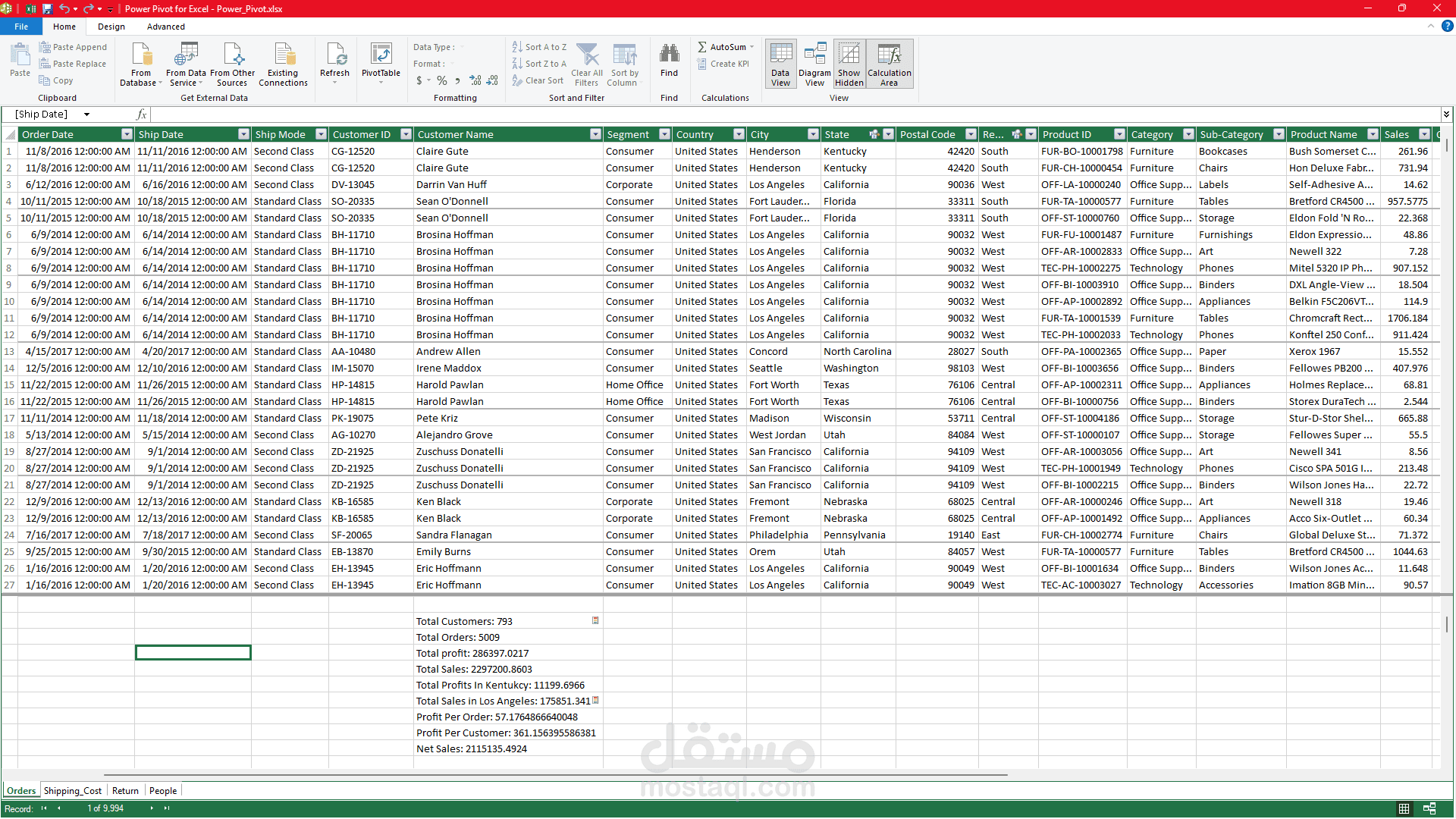1456x819 pixels.
Task: Switch to the Shipping_Cost sheet tab
Action: pyautogui.click(x=72, y=790)
